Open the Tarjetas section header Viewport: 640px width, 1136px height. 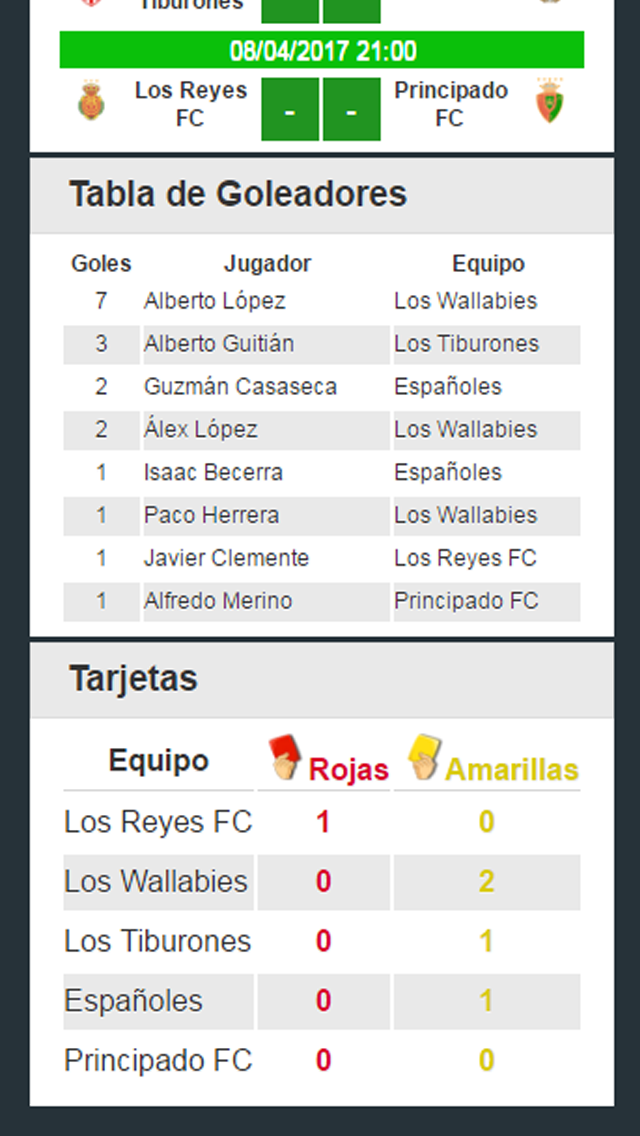pyautogui.click(x=322, y=680)
